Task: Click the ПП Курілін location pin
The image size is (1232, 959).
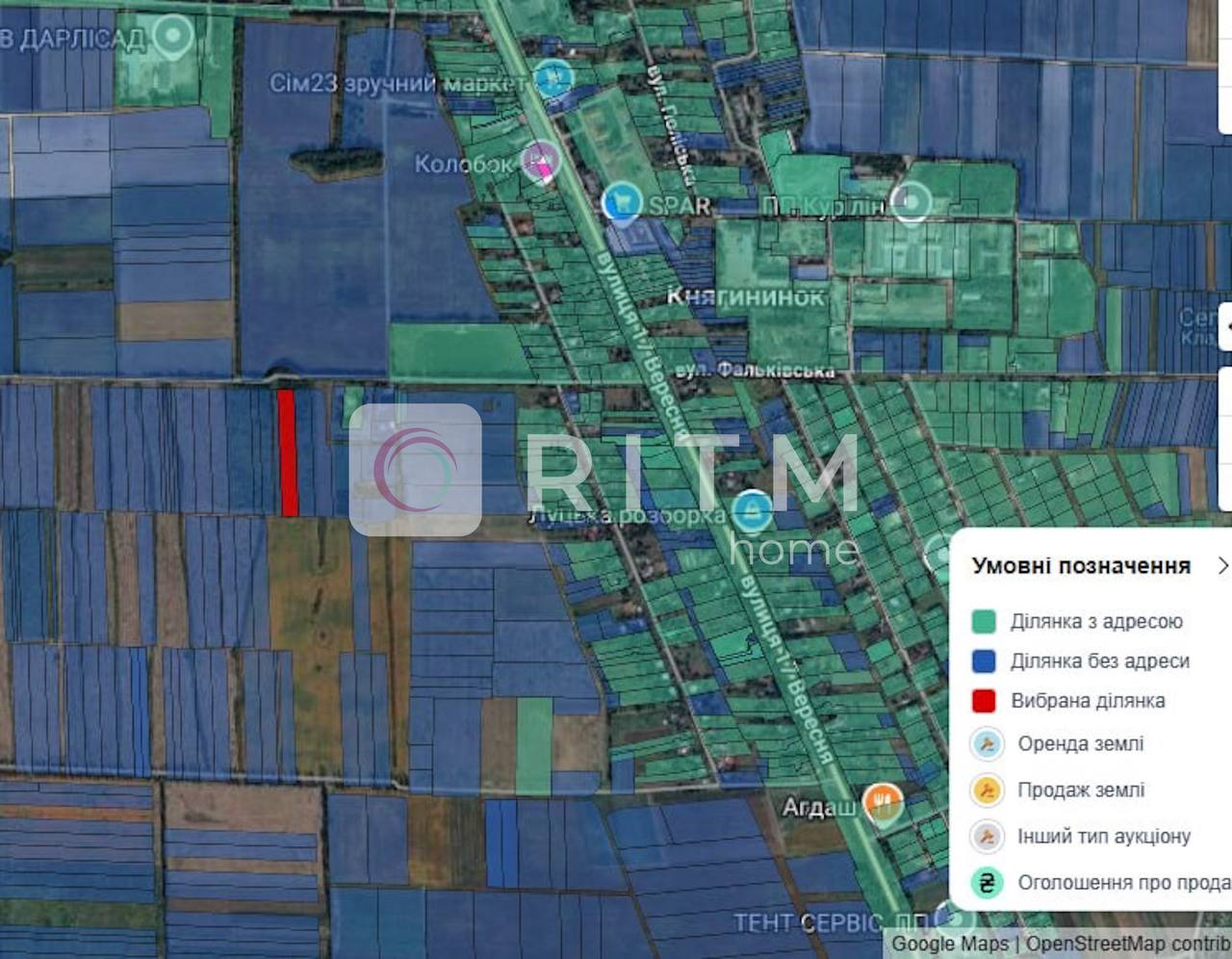Action: pos(910,202)
